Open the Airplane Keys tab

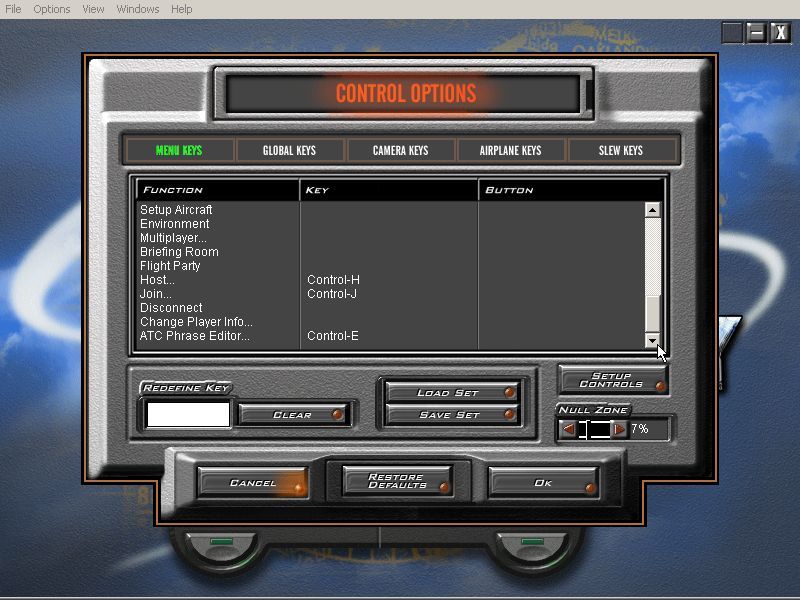tap(509, 150)
